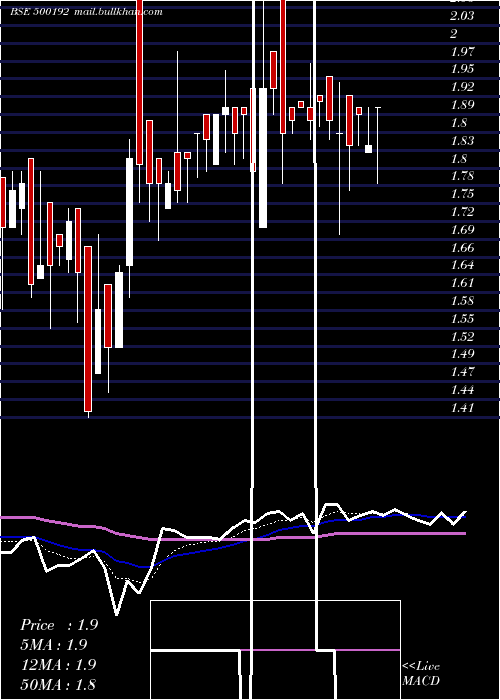The width and height of the screenshot is (500, 700).
Task: Select the 1.61 price axis label
Action: 462,283
